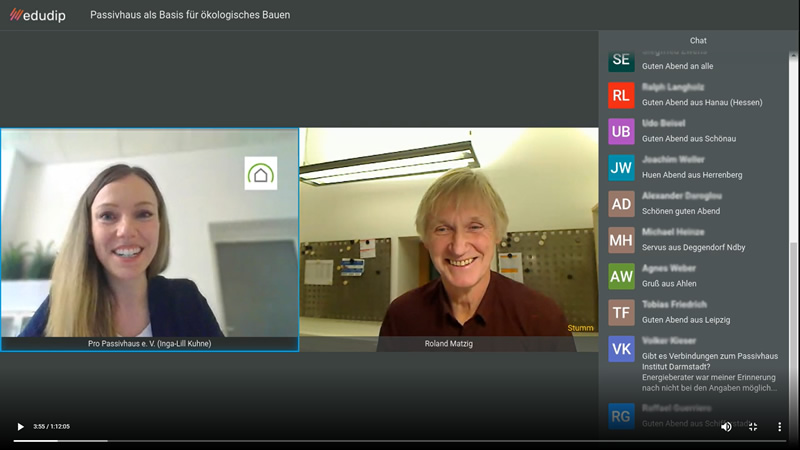800x450 pixels.
Task: Select Roland Matzig's video tile
Action: (x=448, y=239)
